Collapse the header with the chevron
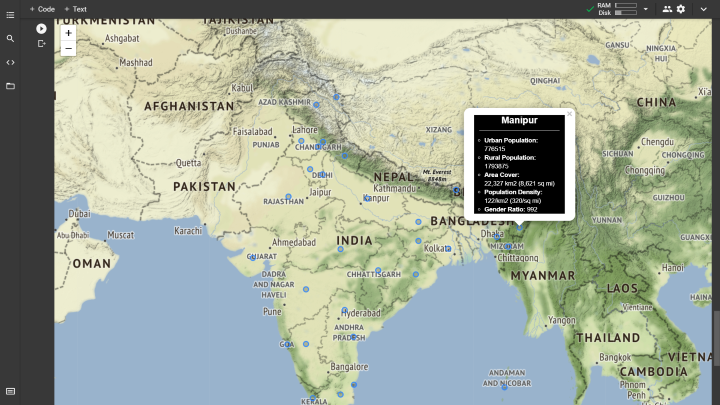The height and width of the screenshot is (405, 720). click(703, 9)
